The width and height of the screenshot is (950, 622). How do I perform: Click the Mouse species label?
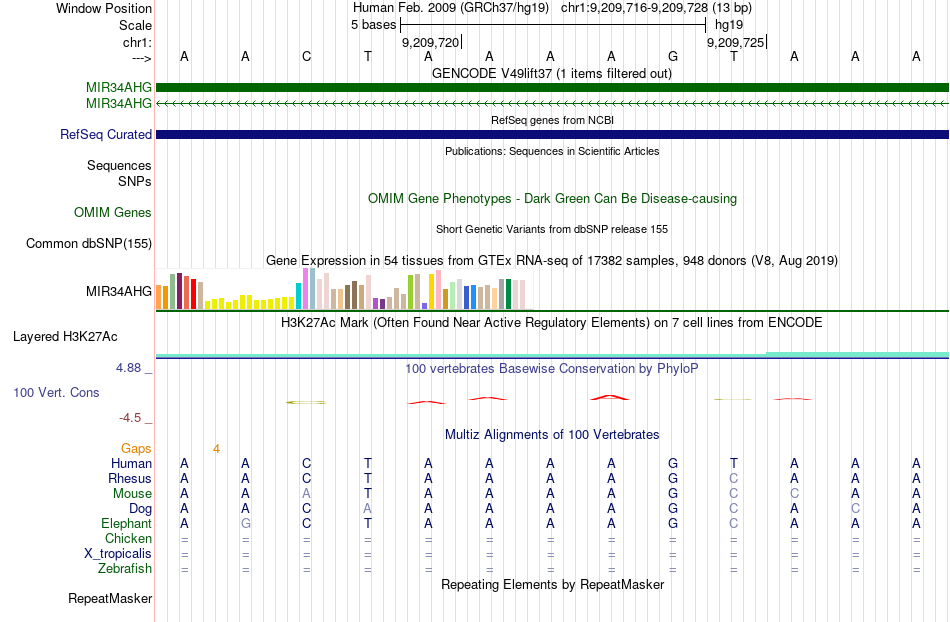coord(132,494)
